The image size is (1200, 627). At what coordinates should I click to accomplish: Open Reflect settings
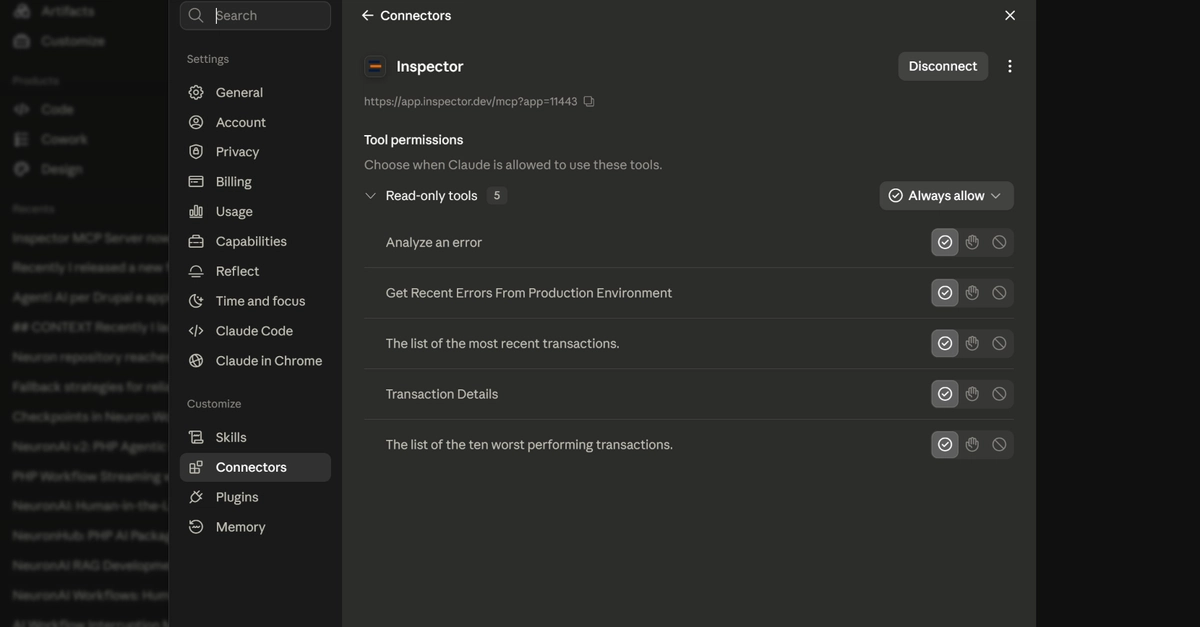255,271
